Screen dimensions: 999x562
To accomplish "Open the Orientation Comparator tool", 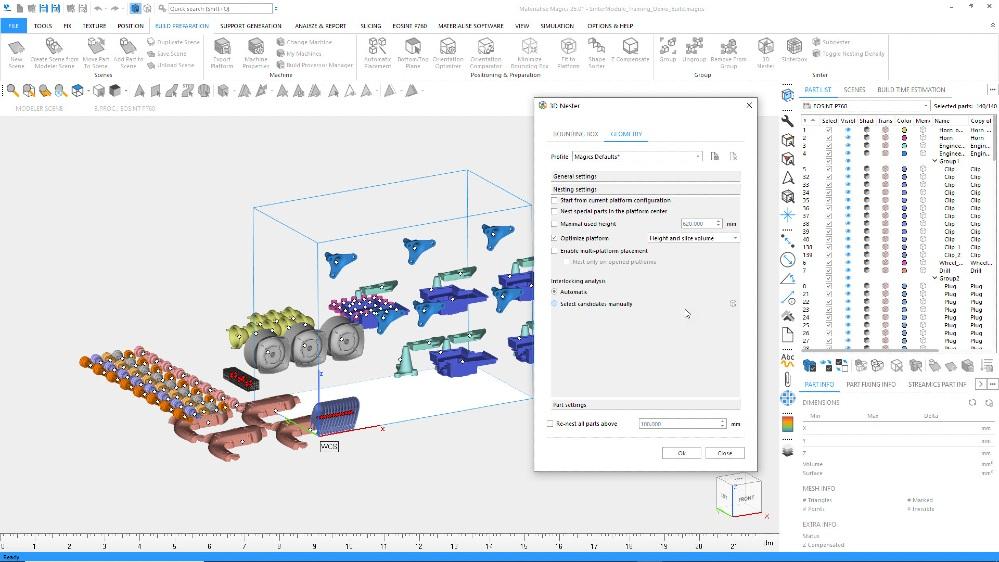I will click(x=486, y=53).
